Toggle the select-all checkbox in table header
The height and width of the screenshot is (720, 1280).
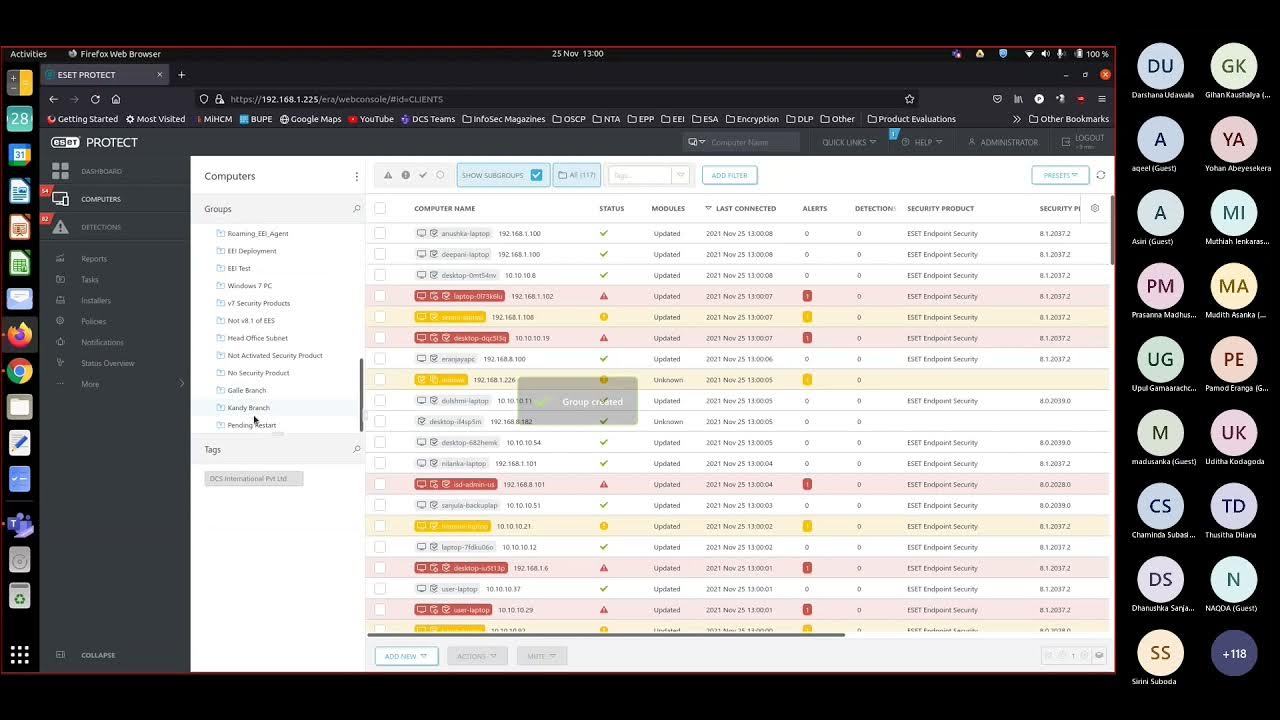[x=380, y=208]
